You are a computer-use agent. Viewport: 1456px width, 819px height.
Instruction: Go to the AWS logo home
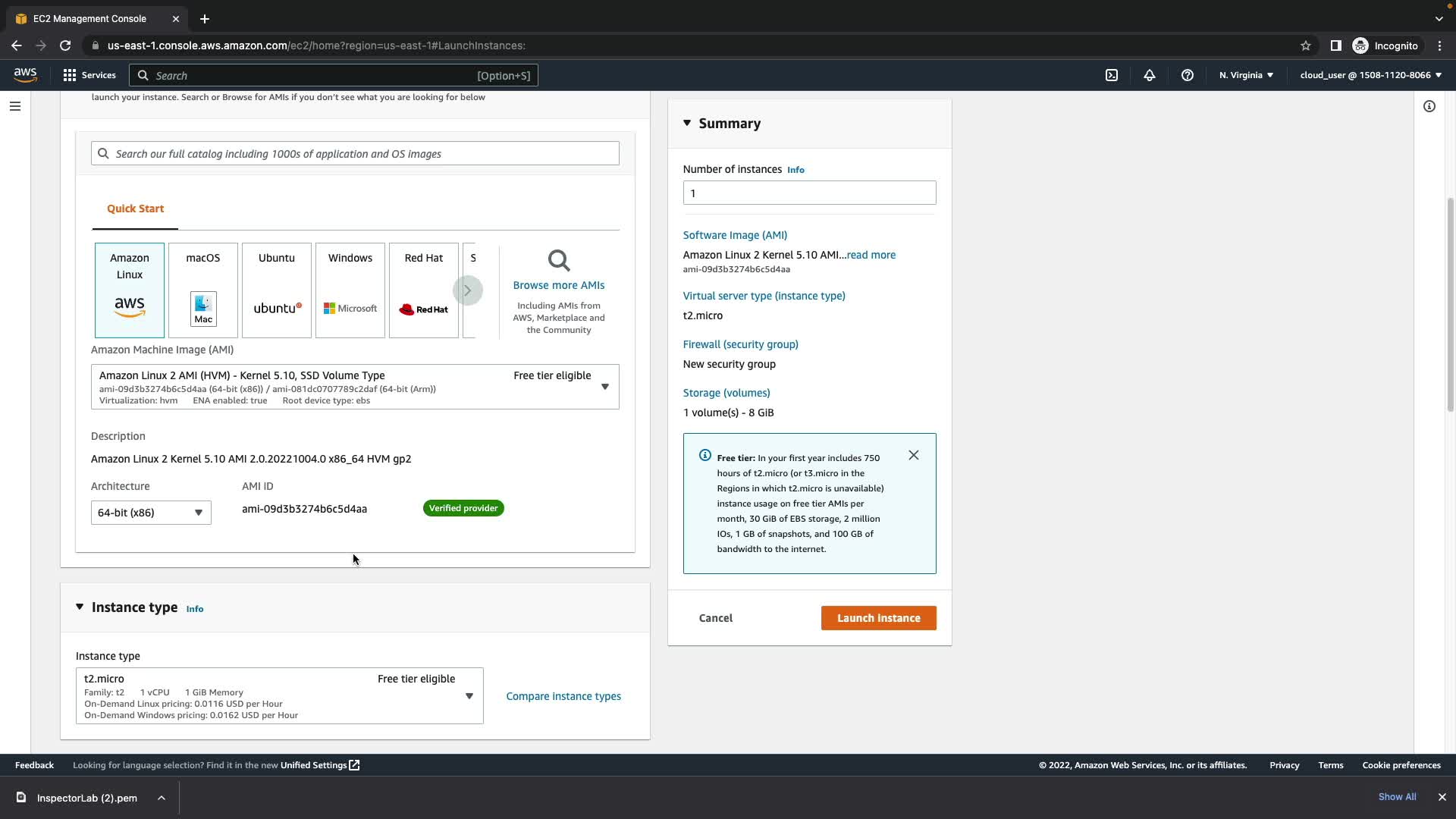[x=25, y=74]
